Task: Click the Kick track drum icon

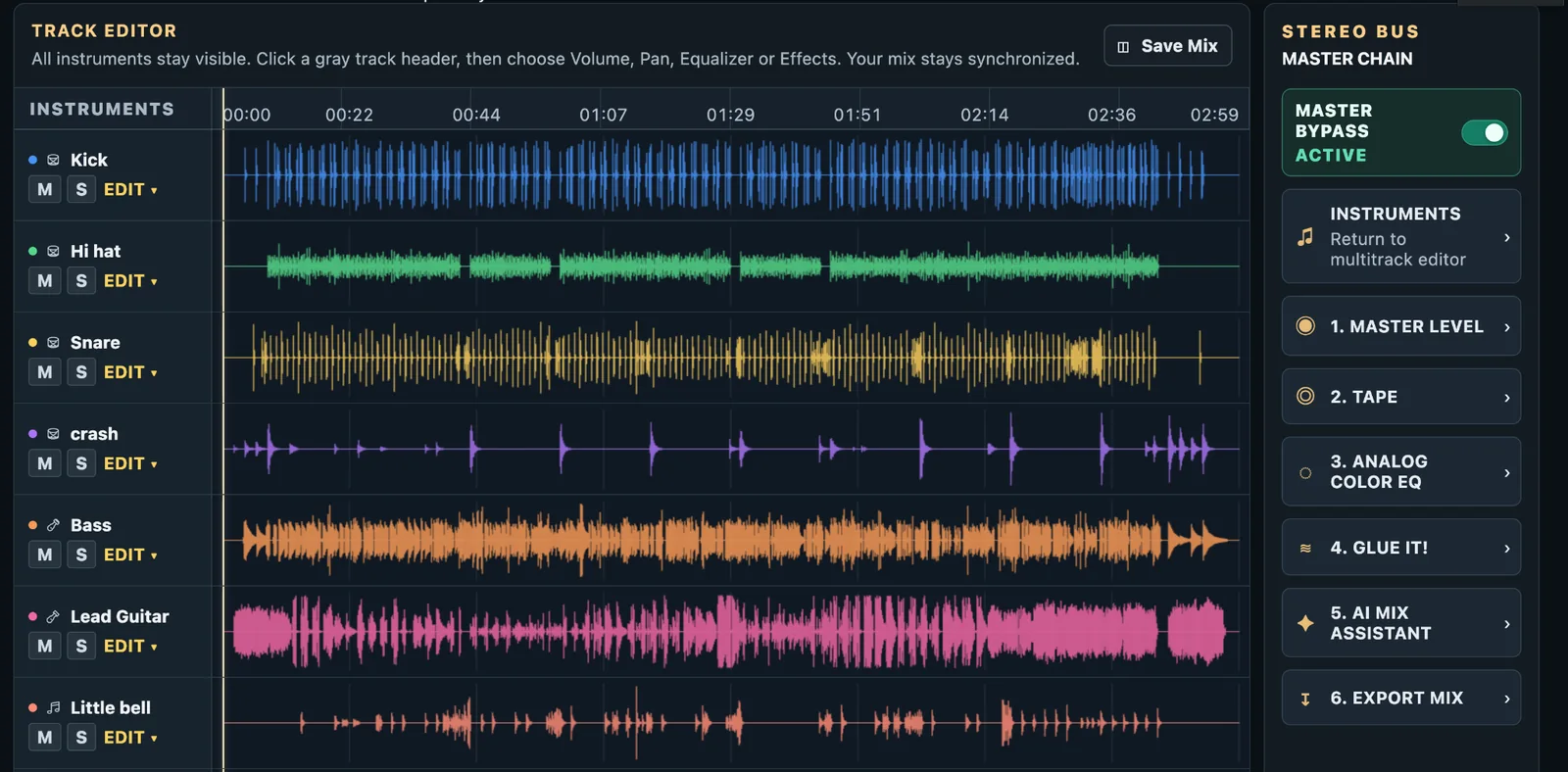Action: coord(53,160)
